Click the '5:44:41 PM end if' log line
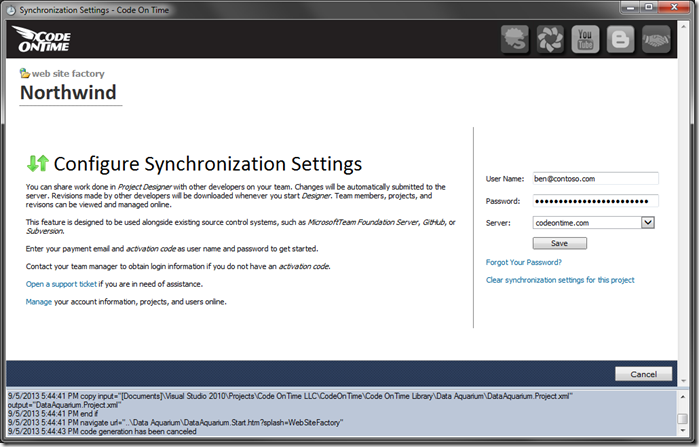Screen dimensions: 699x447 coord(53,414)
